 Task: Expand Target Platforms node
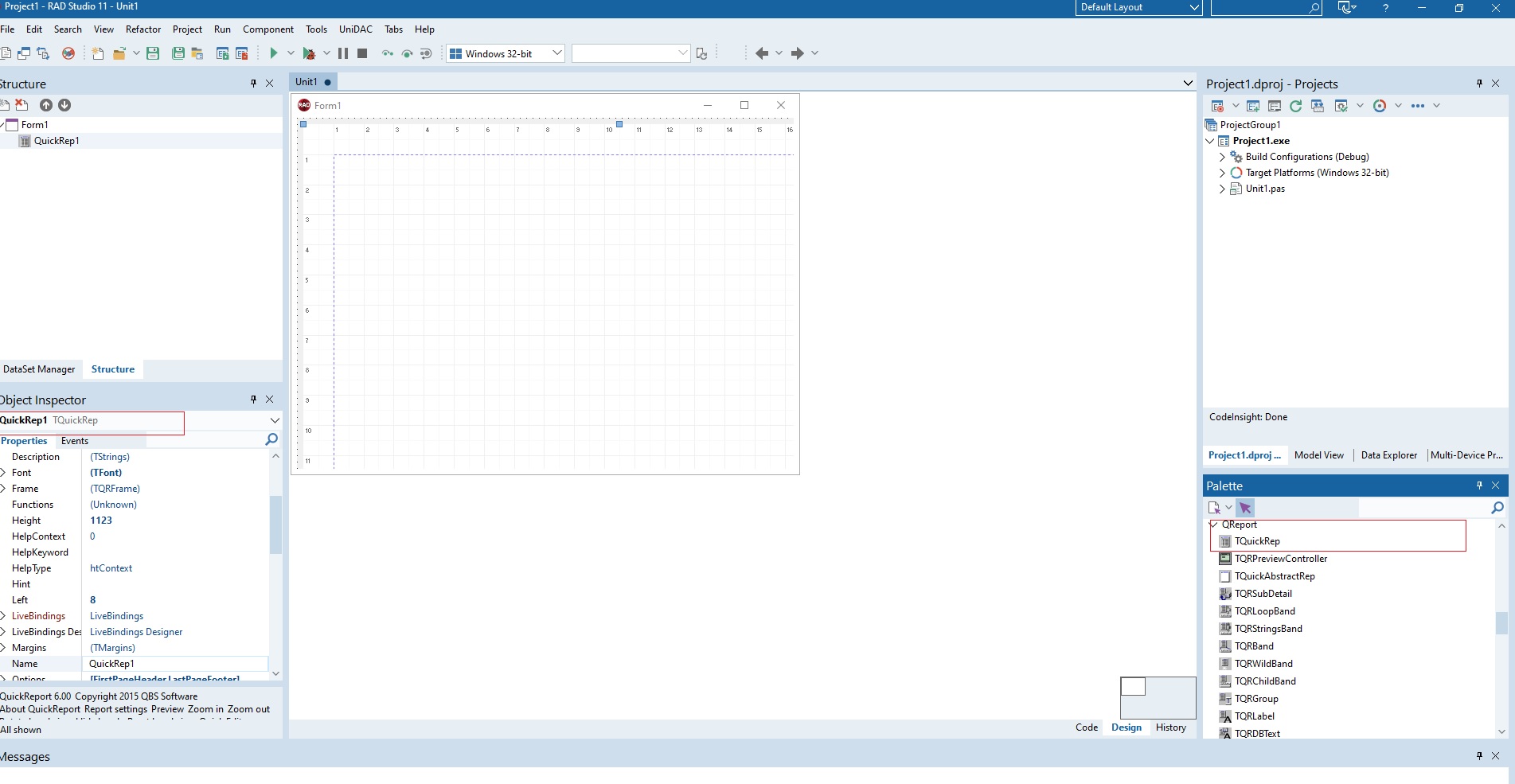click(x=1222, y=173)
